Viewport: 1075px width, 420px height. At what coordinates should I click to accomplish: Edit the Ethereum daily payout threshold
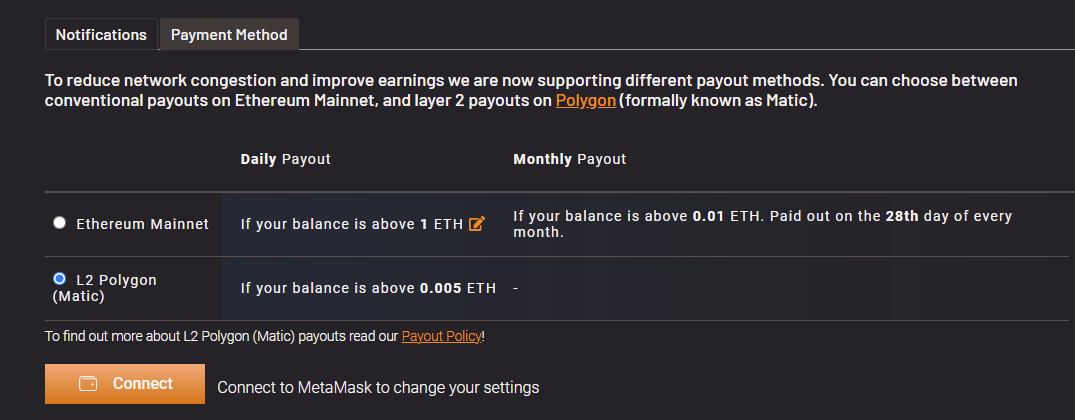point(476,223)
